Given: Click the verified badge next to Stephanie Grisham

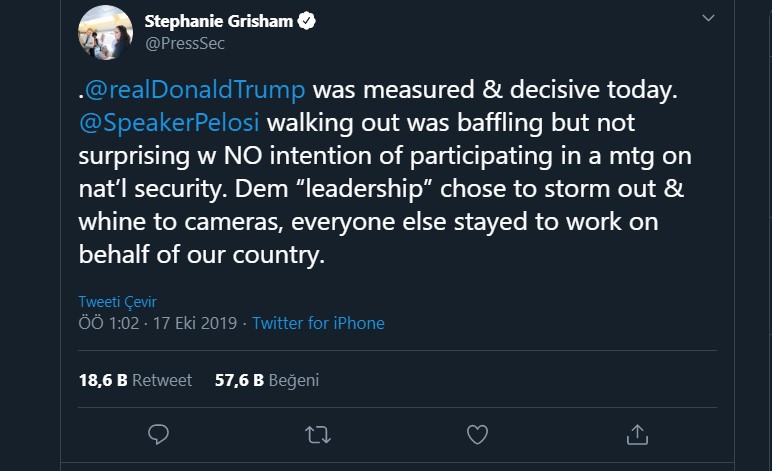Looking at the screenshot, I should click(309, 21).
